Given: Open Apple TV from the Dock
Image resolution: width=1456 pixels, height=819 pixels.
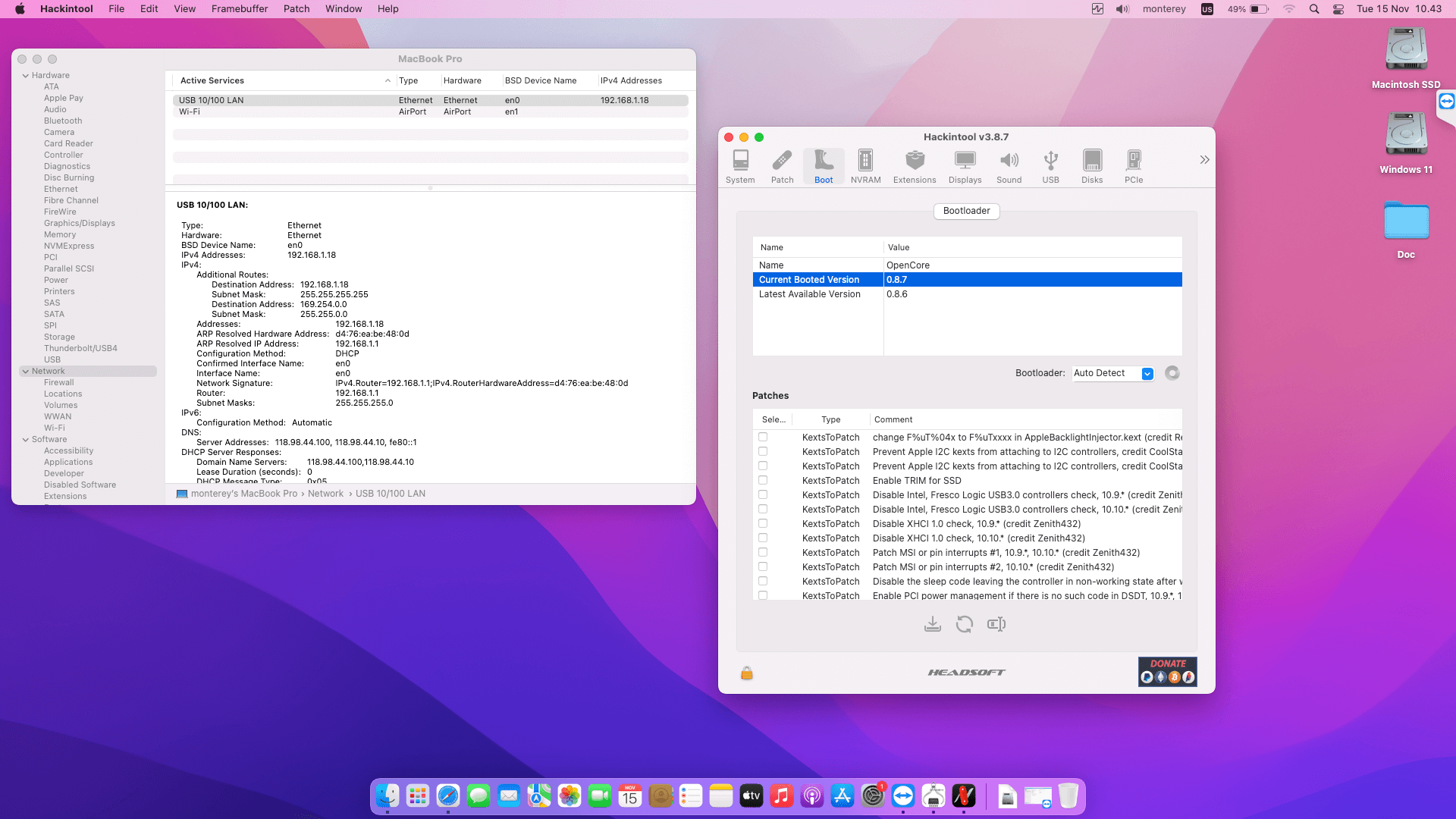Looking at the screenshot, I should [x=752, y=795].
